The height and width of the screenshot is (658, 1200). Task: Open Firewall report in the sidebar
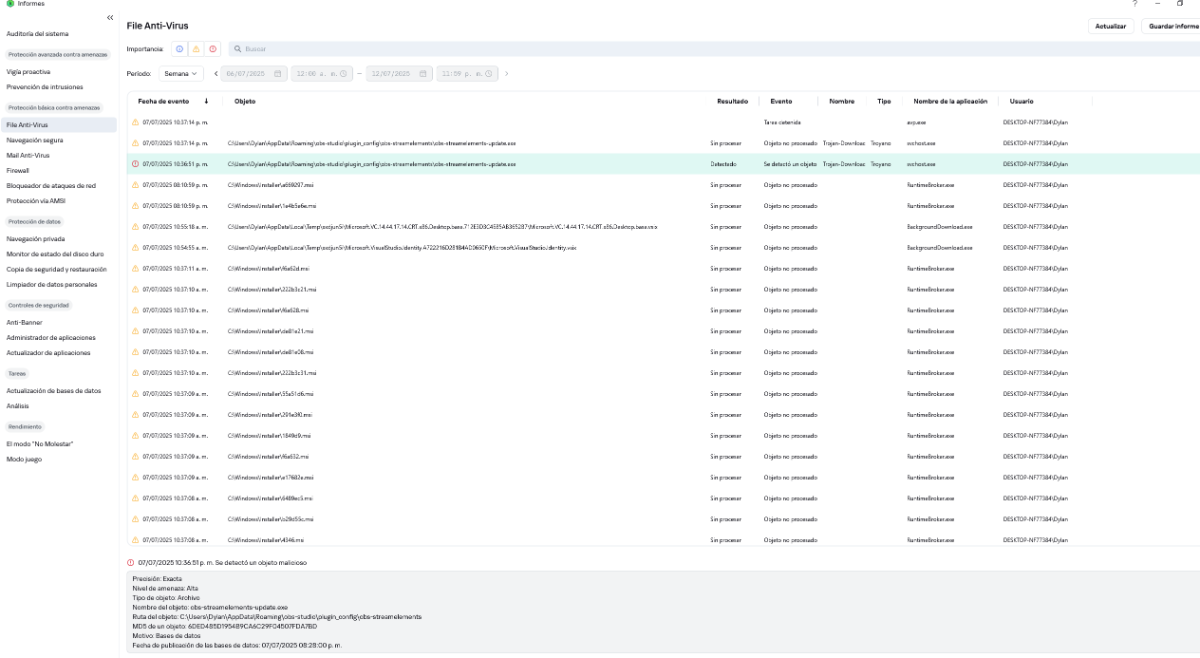coord(18,170)
